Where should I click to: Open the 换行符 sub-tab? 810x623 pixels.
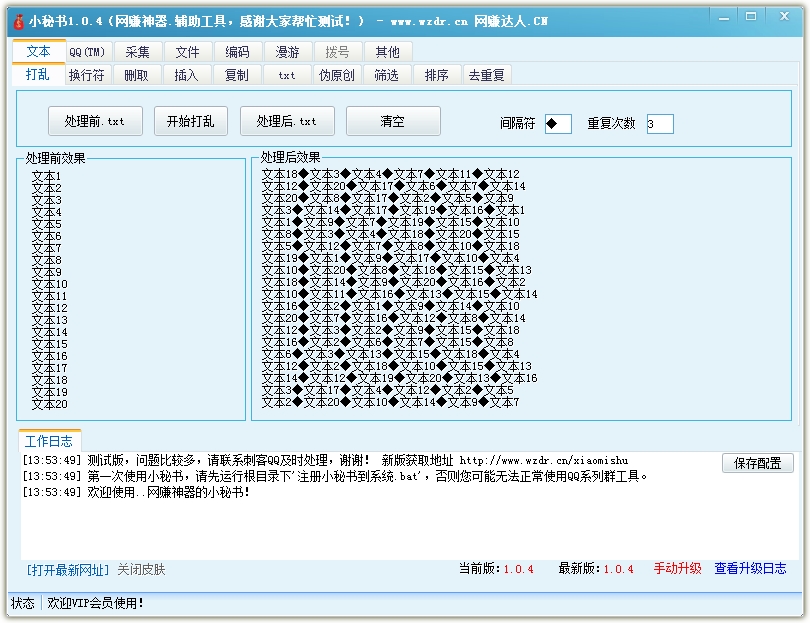click(x=86, y=75)
